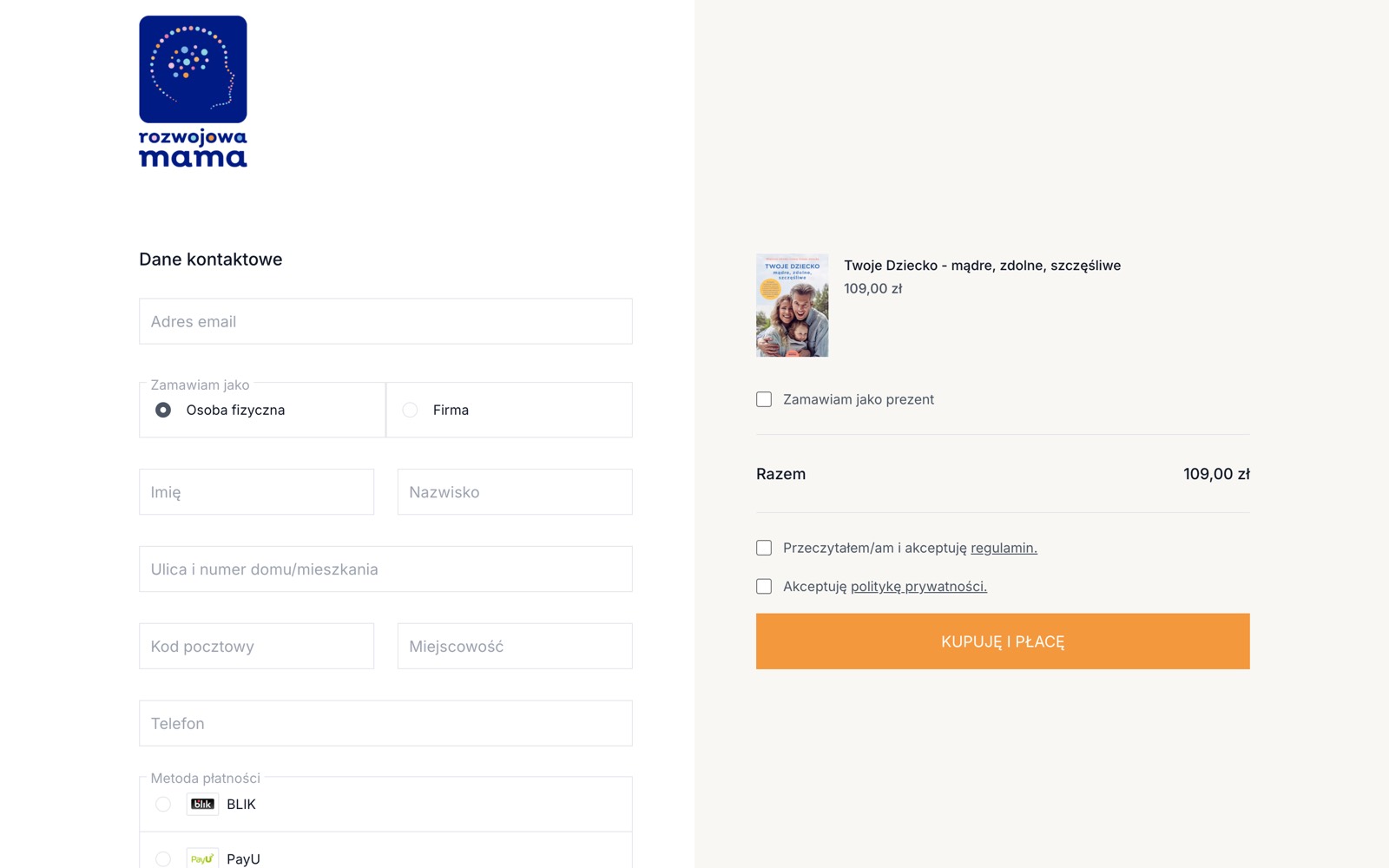
Task: Click the Miejscowość input field
Action: coord(515,647)
